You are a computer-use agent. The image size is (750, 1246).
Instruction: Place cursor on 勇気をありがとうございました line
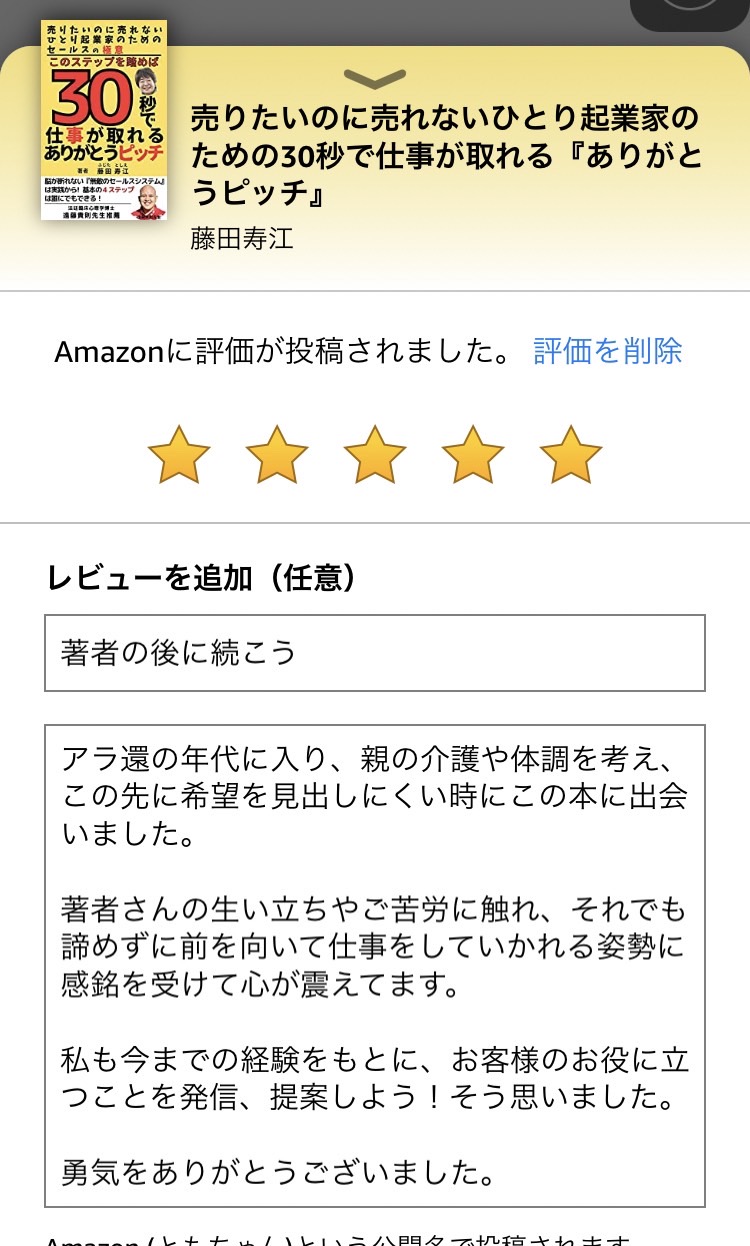coord(279,1172)
